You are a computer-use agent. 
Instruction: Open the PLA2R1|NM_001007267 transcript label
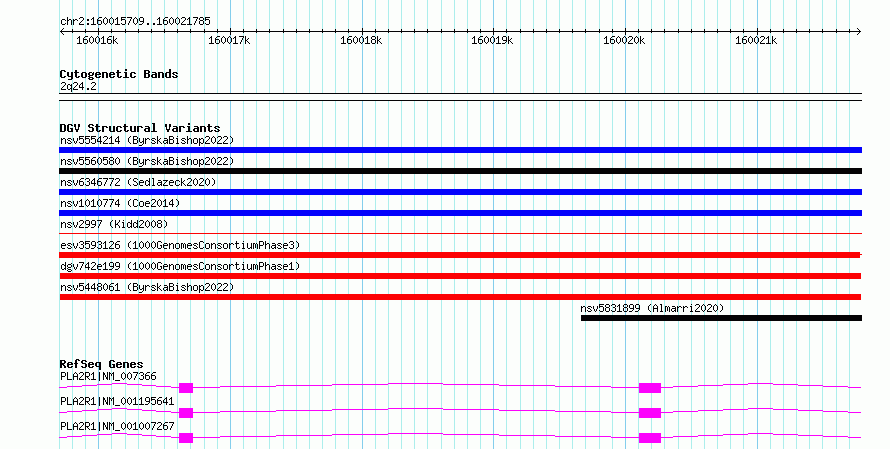click(117, 426)
